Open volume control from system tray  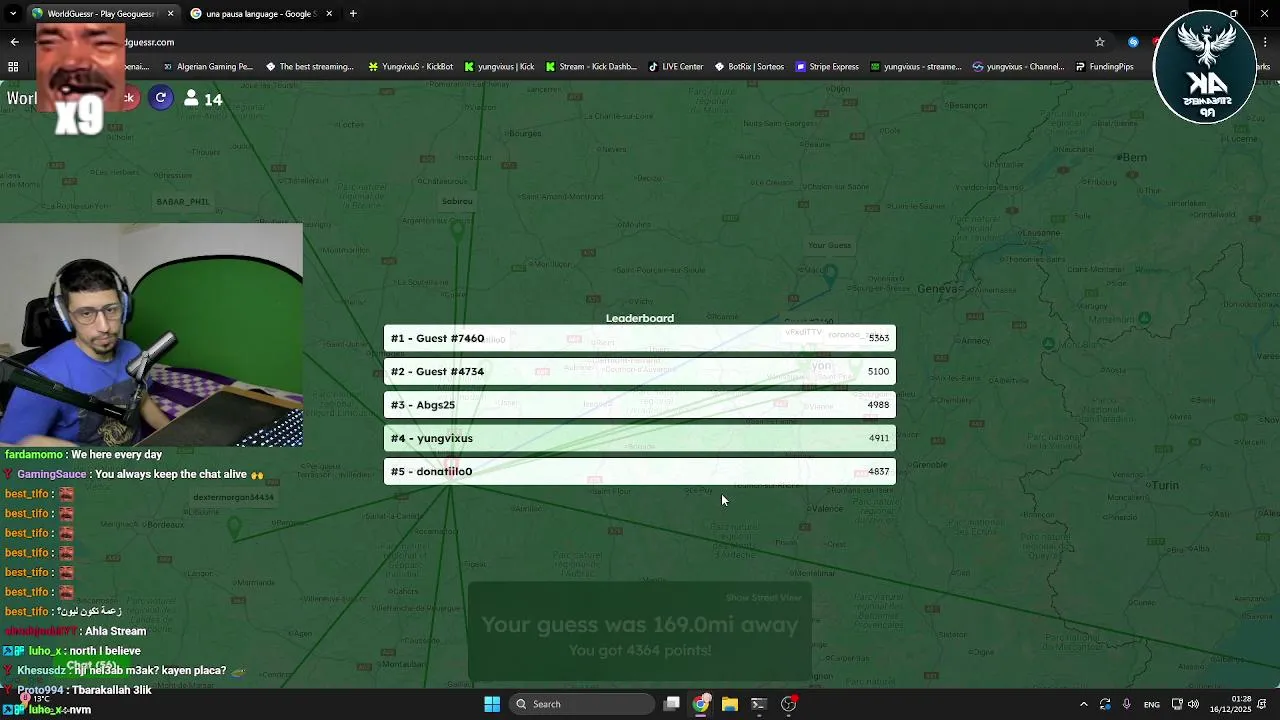pyautogui.click(x=1193, y=704)
